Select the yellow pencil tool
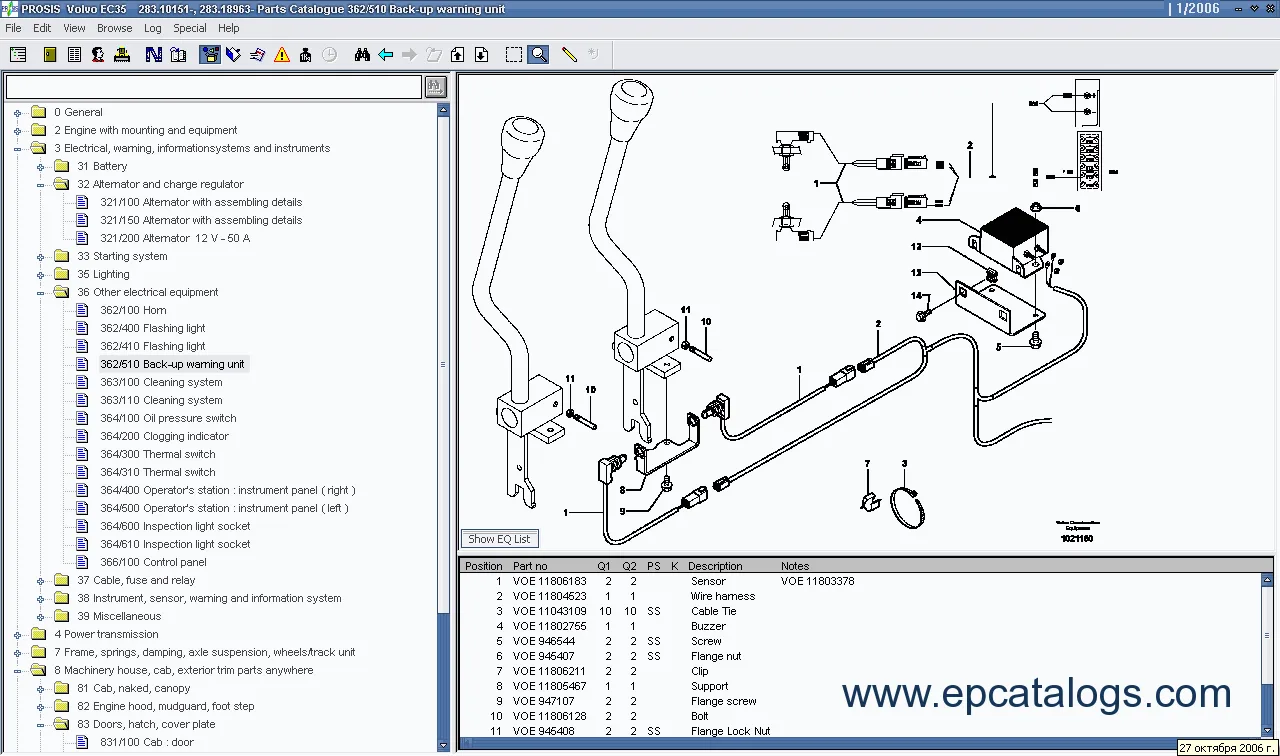 pyautogui.click(x=569, y=55)
